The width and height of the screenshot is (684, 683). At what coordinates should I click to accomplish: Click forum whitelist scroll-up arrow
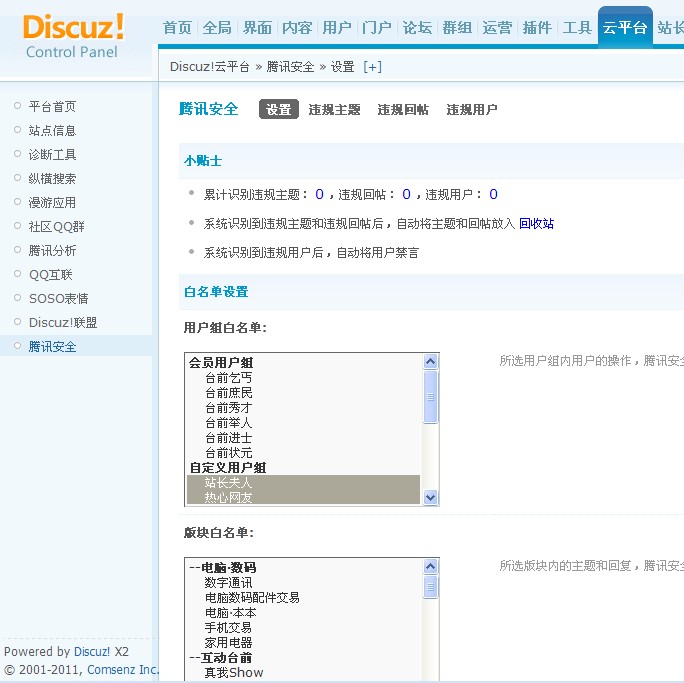(x=431, y=567)
